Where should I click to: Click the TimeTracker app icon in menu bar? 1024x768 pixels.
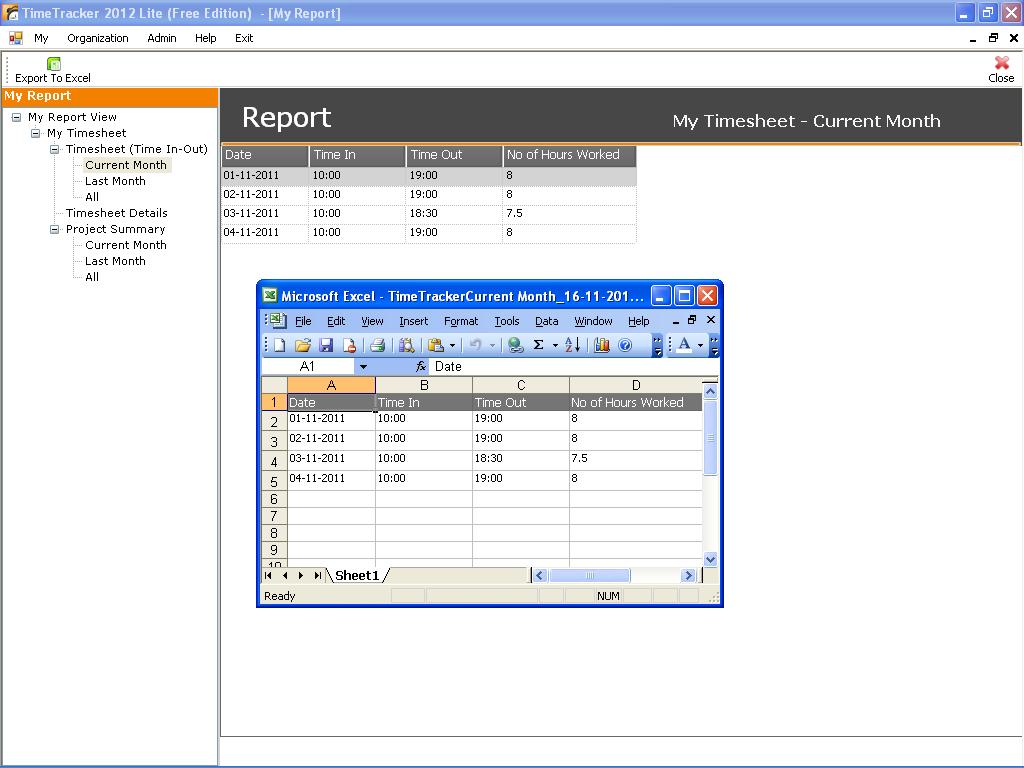[16, 38]
